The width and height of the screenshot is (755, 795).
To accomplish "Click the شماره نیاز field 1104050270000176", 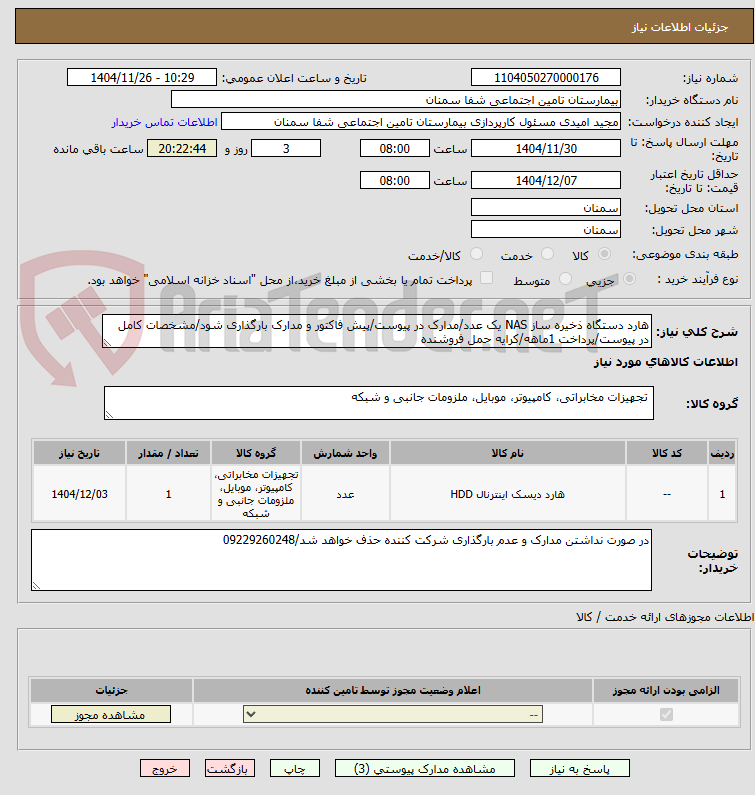I will 546,78.
